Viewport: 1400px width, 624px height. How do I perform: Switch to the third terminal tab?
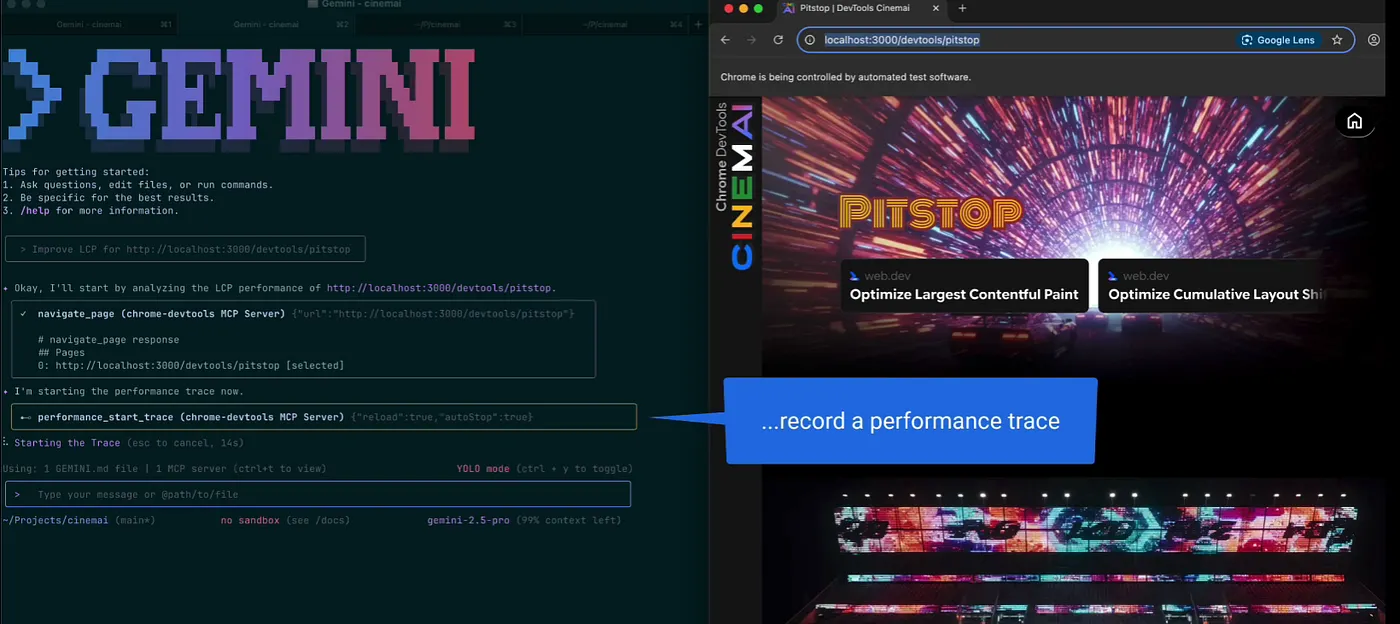430,24
